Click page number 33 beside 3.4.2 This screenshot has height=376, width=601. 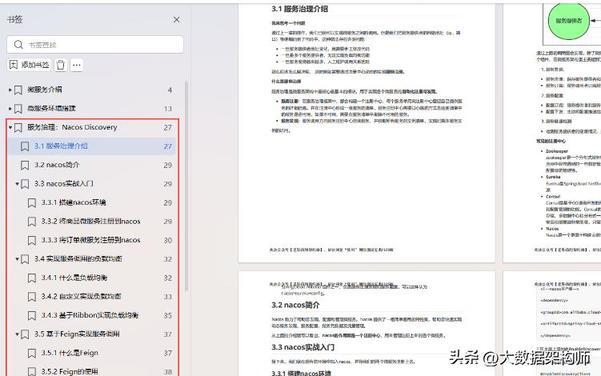coord(168,297)
